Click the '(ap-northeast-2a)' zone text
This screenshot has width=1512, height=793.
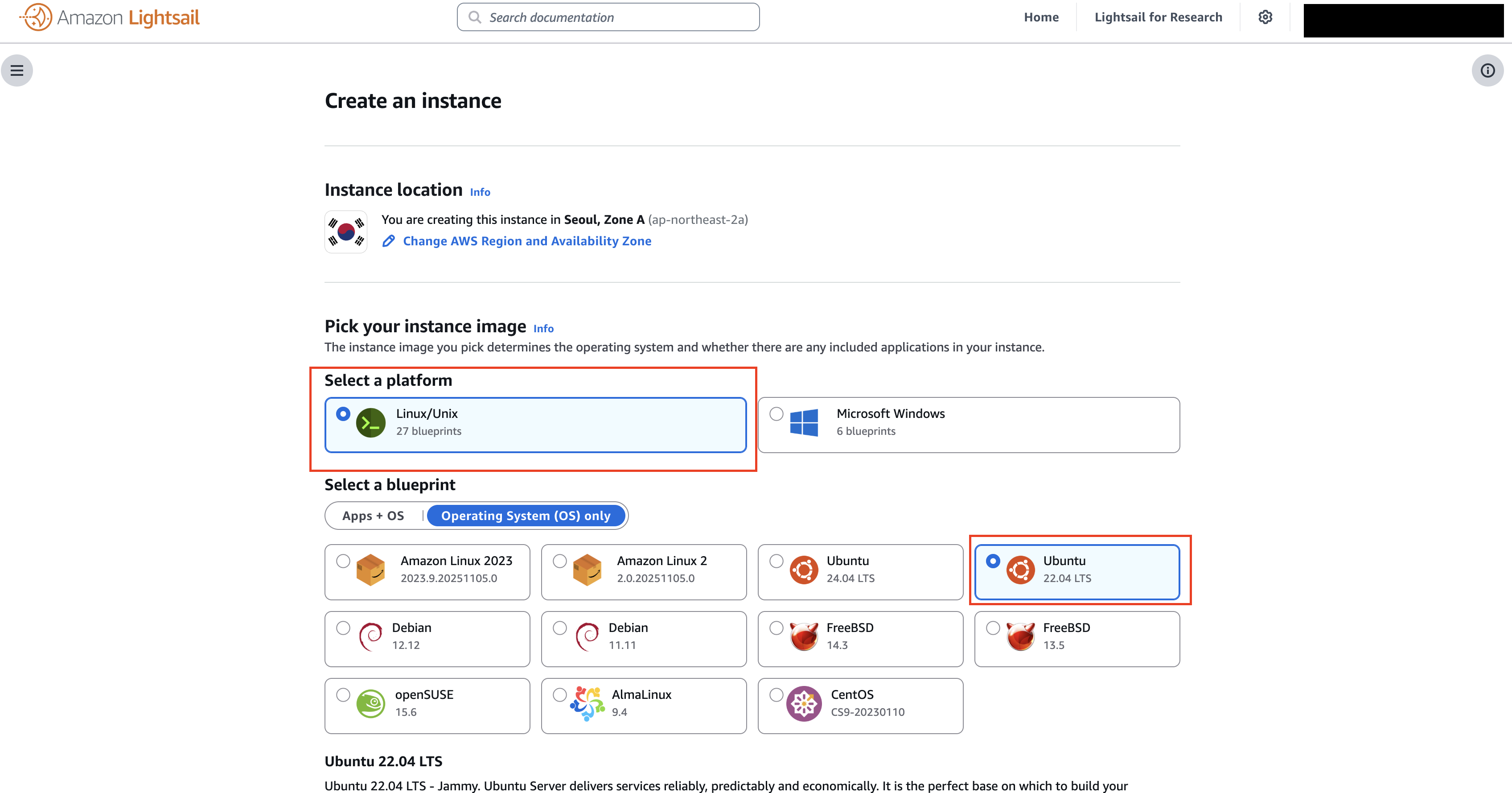(698, 220)
